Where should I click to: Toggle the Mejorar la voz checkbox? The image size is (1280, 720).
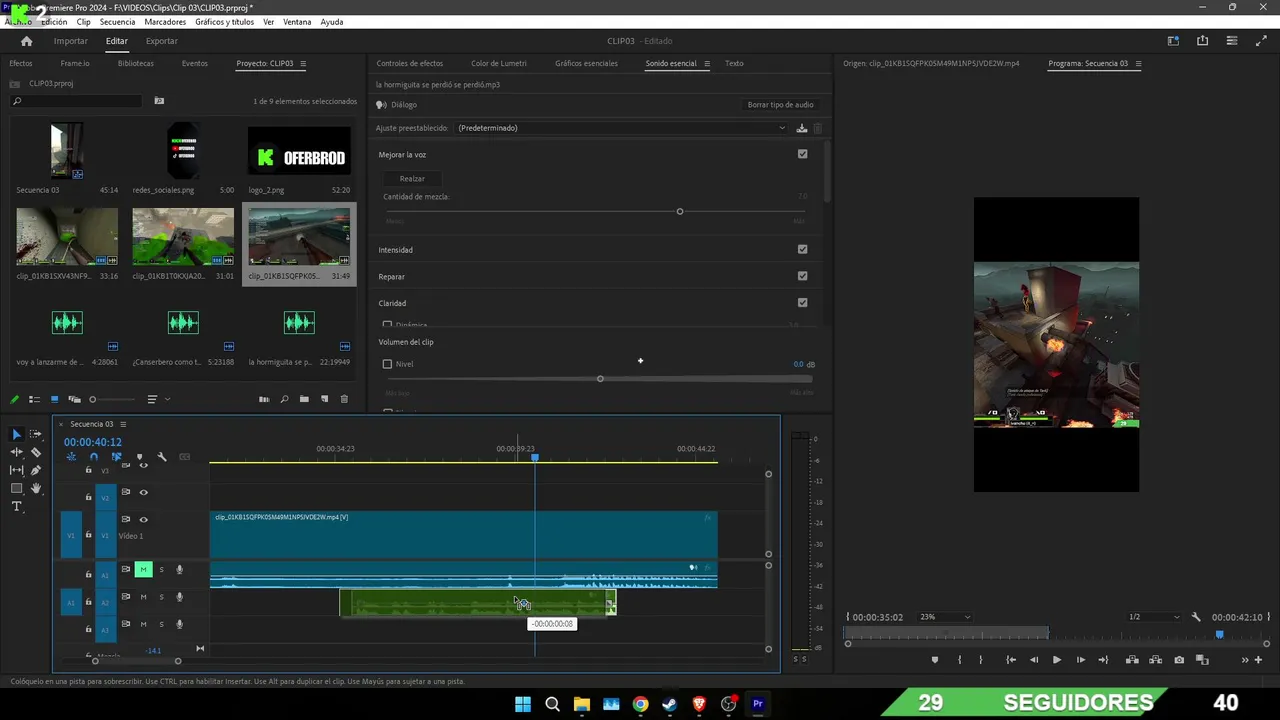pos(802,154)
